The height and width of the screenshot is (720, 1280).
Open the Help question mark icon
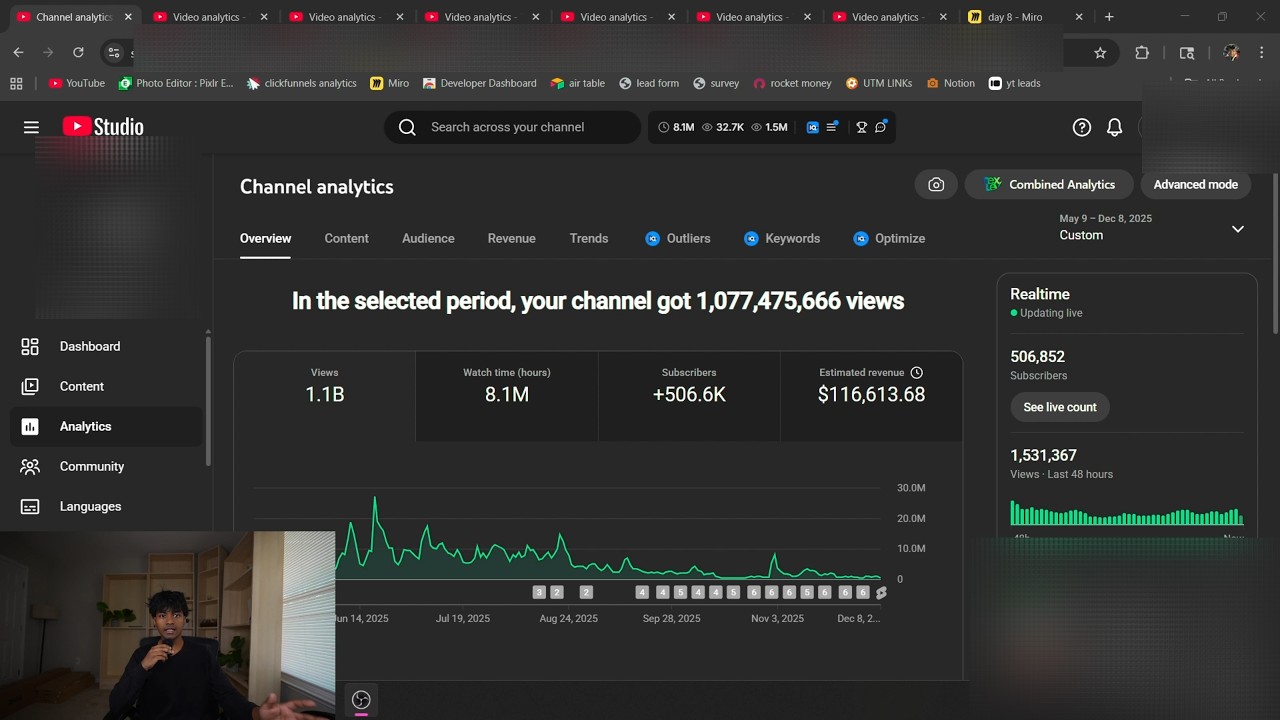tap(1082, 127)
